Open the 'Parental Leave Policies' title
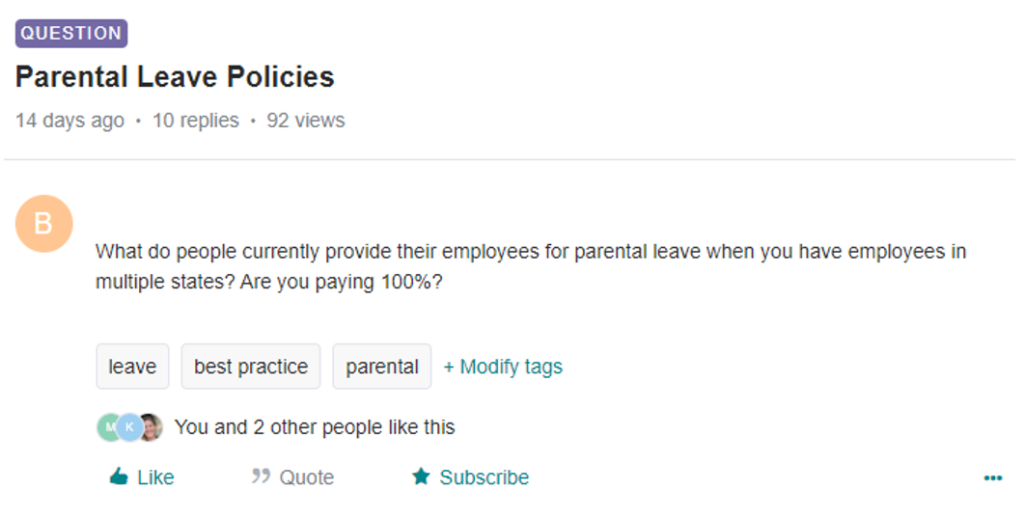Image resolution: width=1024 pixels, height=518 pixels. 174,76
